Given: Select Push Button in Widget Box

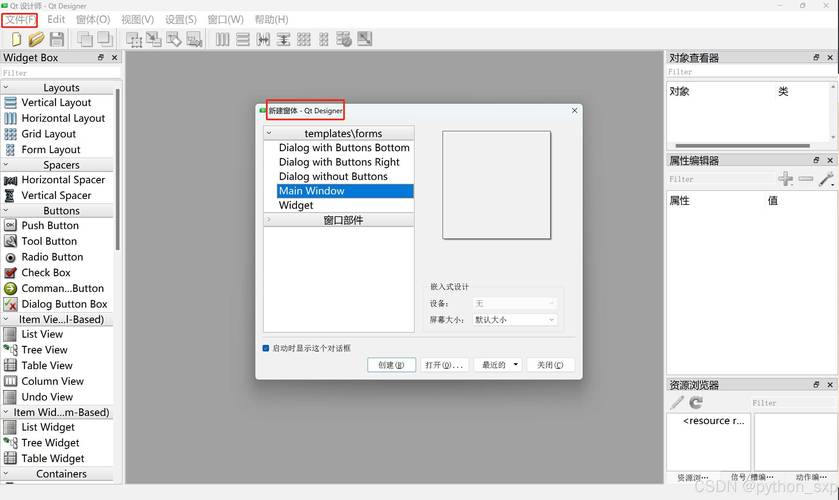Looking at the screenshot, I should pyautogui.click(x=50, y=225).
